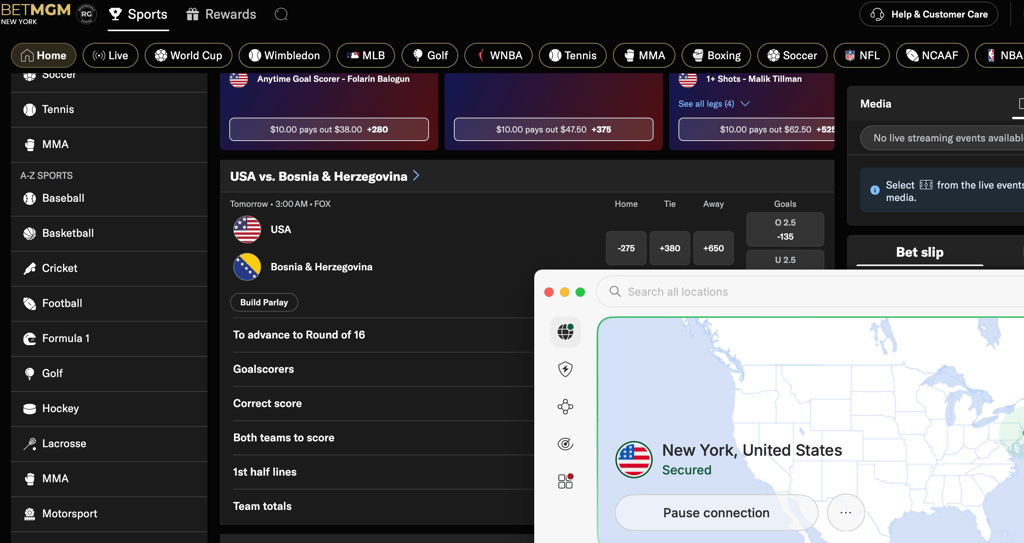Open the Rewards tab
This screenshot has width=1024, height=543.
(x=221, y=14)
